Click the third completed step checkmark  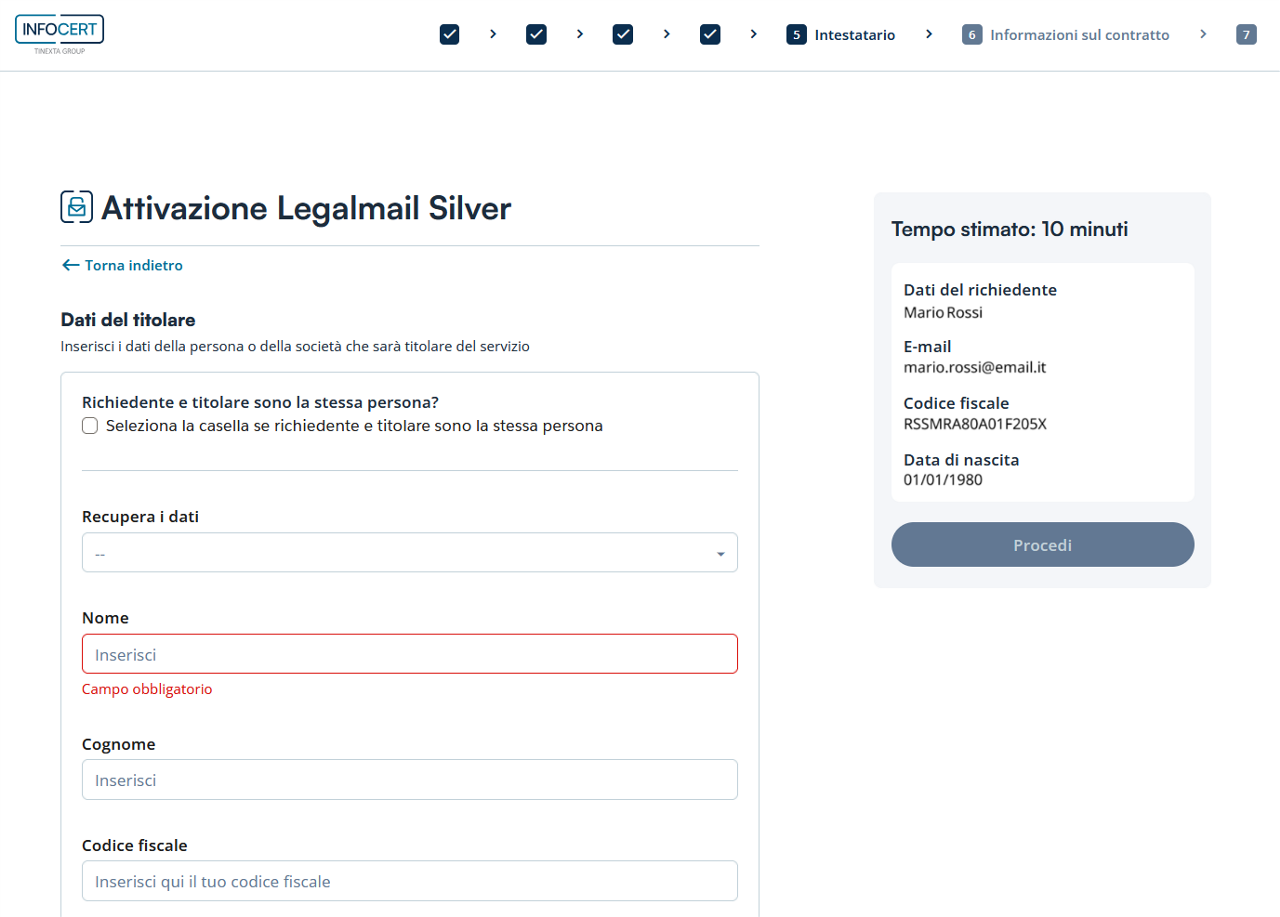pos(623,35)
